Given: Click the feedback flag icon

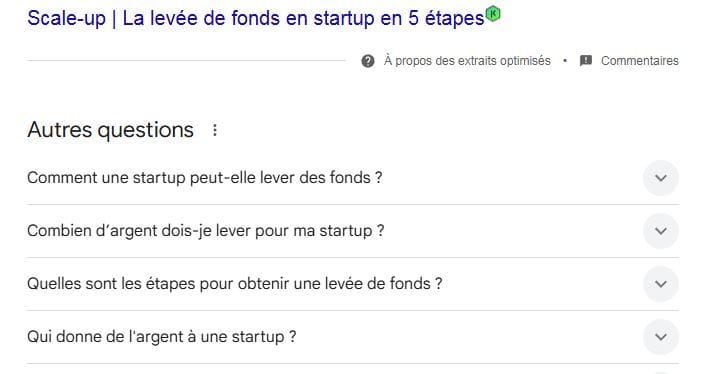Looking at the screenshot, I should pyautogui.click(x=586, y=61).
